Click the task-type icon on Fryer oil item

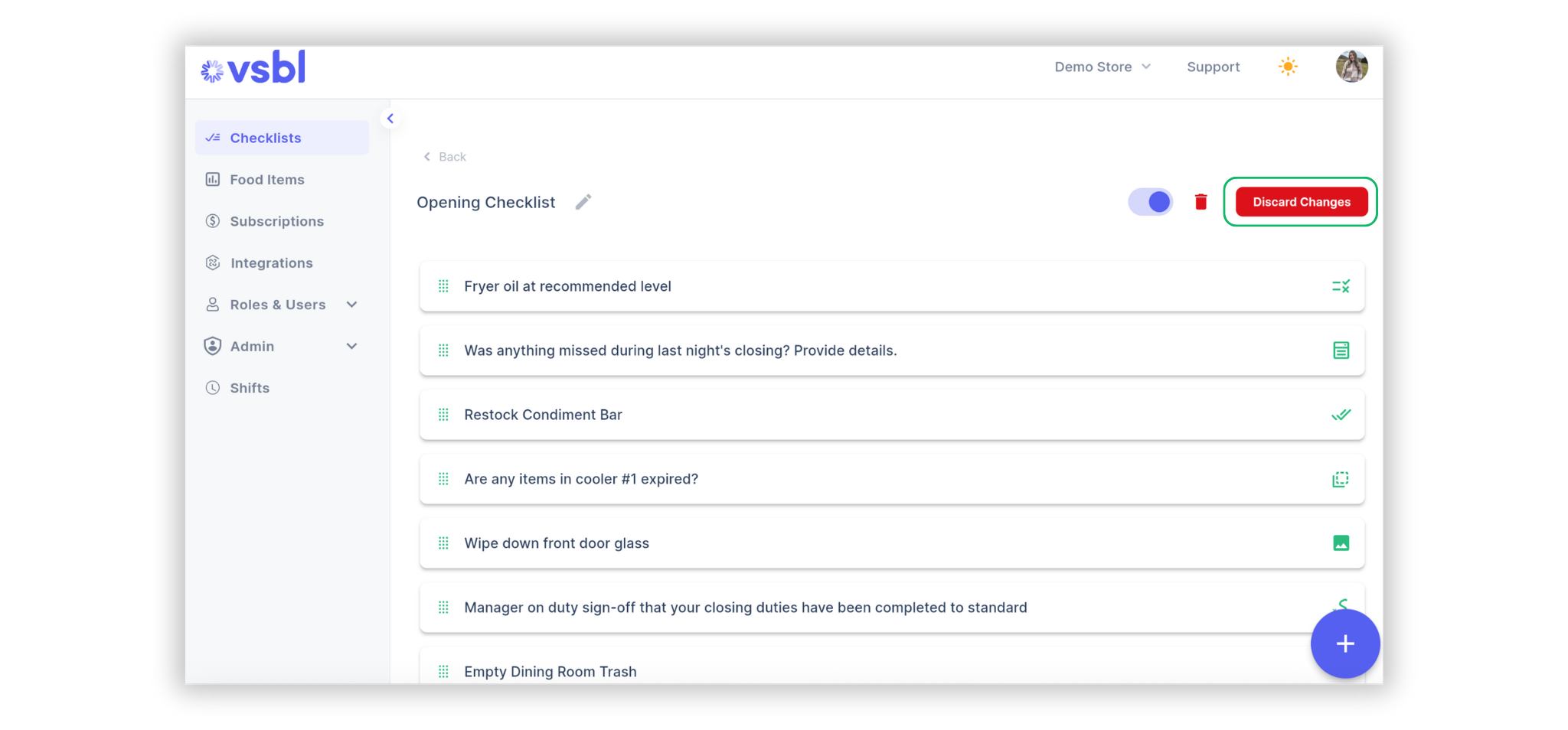point(1341,286)
